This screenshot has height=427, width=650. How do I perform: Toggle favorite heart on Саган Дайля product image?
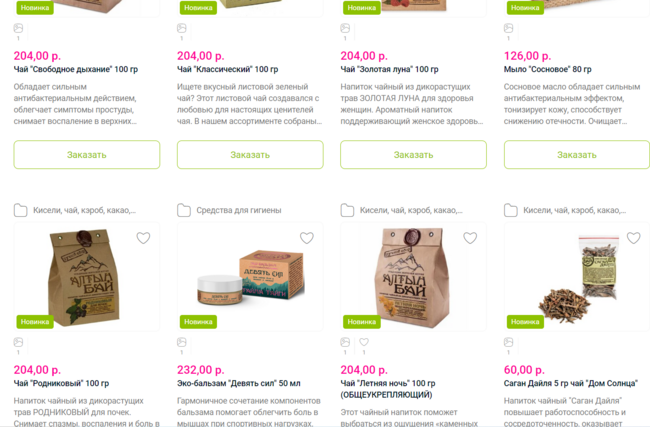point(633,238)
